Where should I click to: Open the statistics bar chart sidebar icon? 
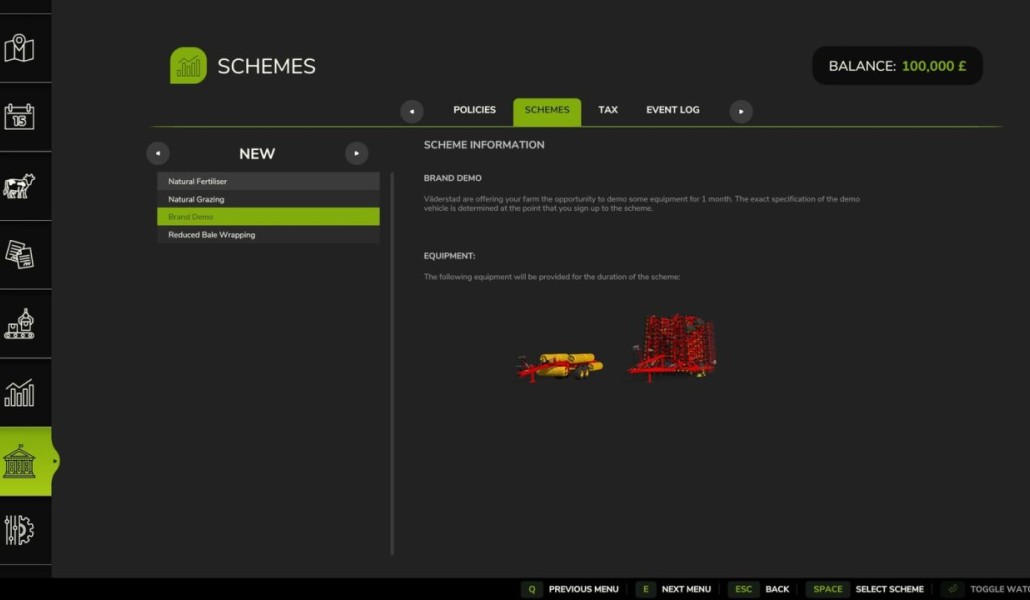coord(19,392)
